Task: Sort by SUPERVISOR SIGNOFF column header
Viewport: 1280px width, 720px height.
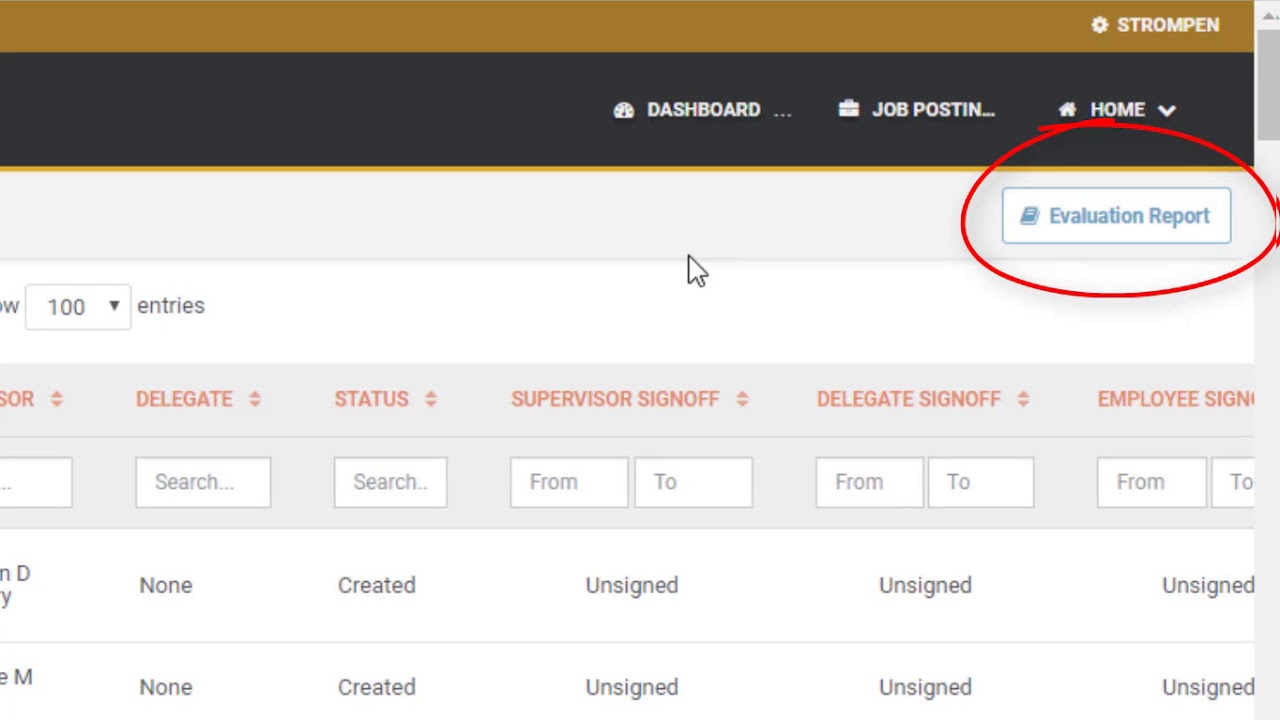Action: 615,399
